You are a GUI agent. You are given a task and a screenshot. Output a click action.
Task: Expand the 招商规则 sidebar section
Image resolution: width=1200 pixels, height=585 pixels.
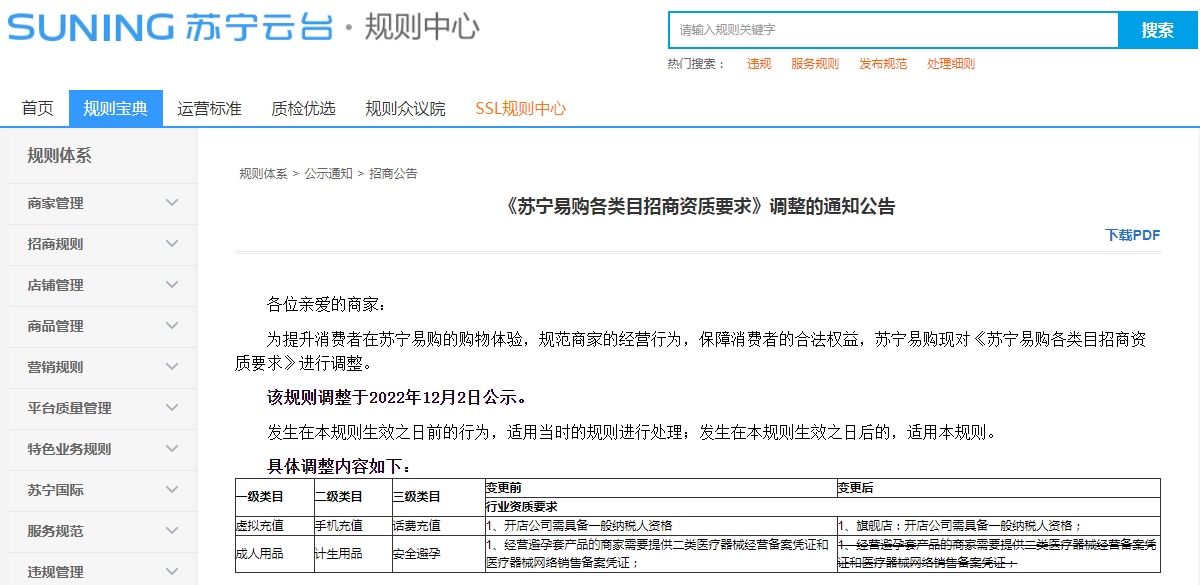pyautogui.click(x=102, y=244)
